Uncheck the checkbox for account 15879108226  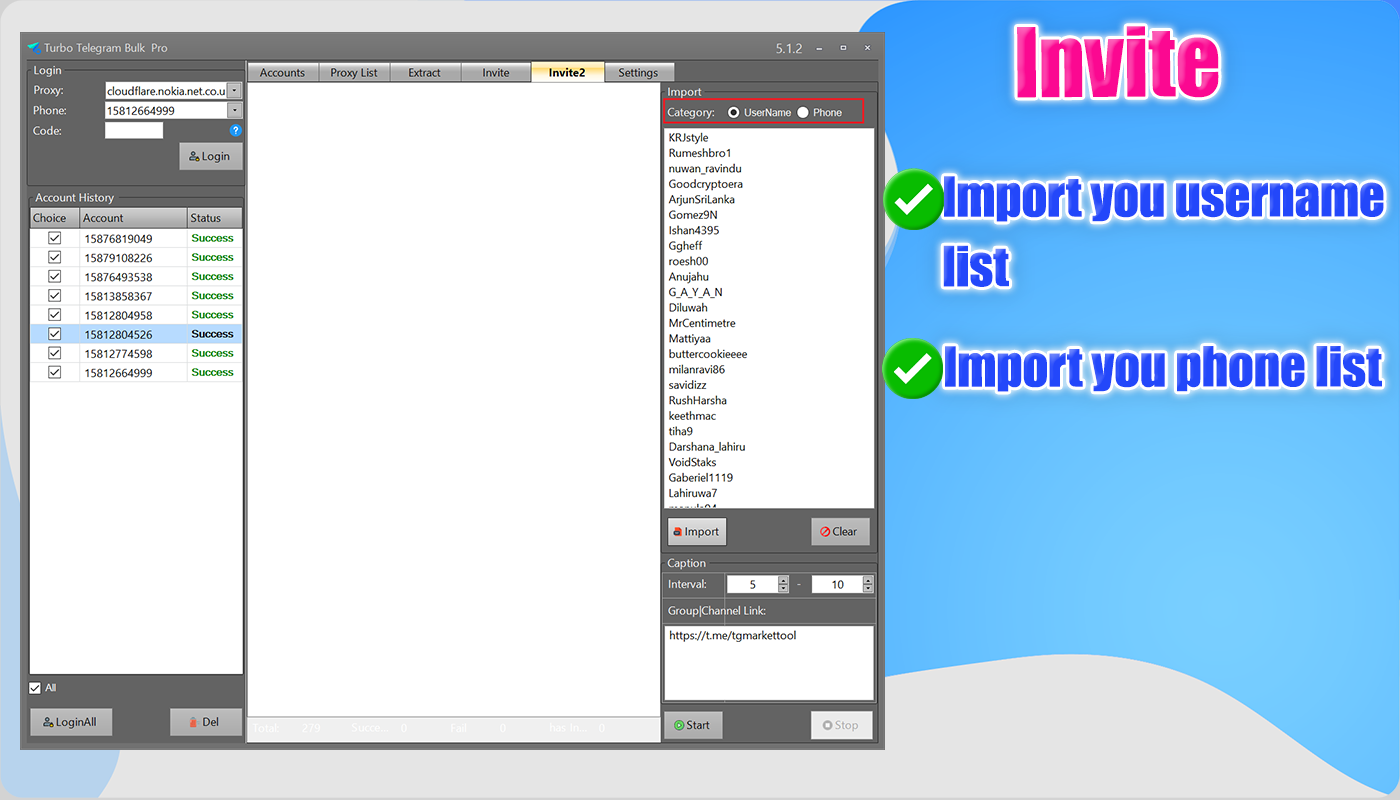coord(55,257)
